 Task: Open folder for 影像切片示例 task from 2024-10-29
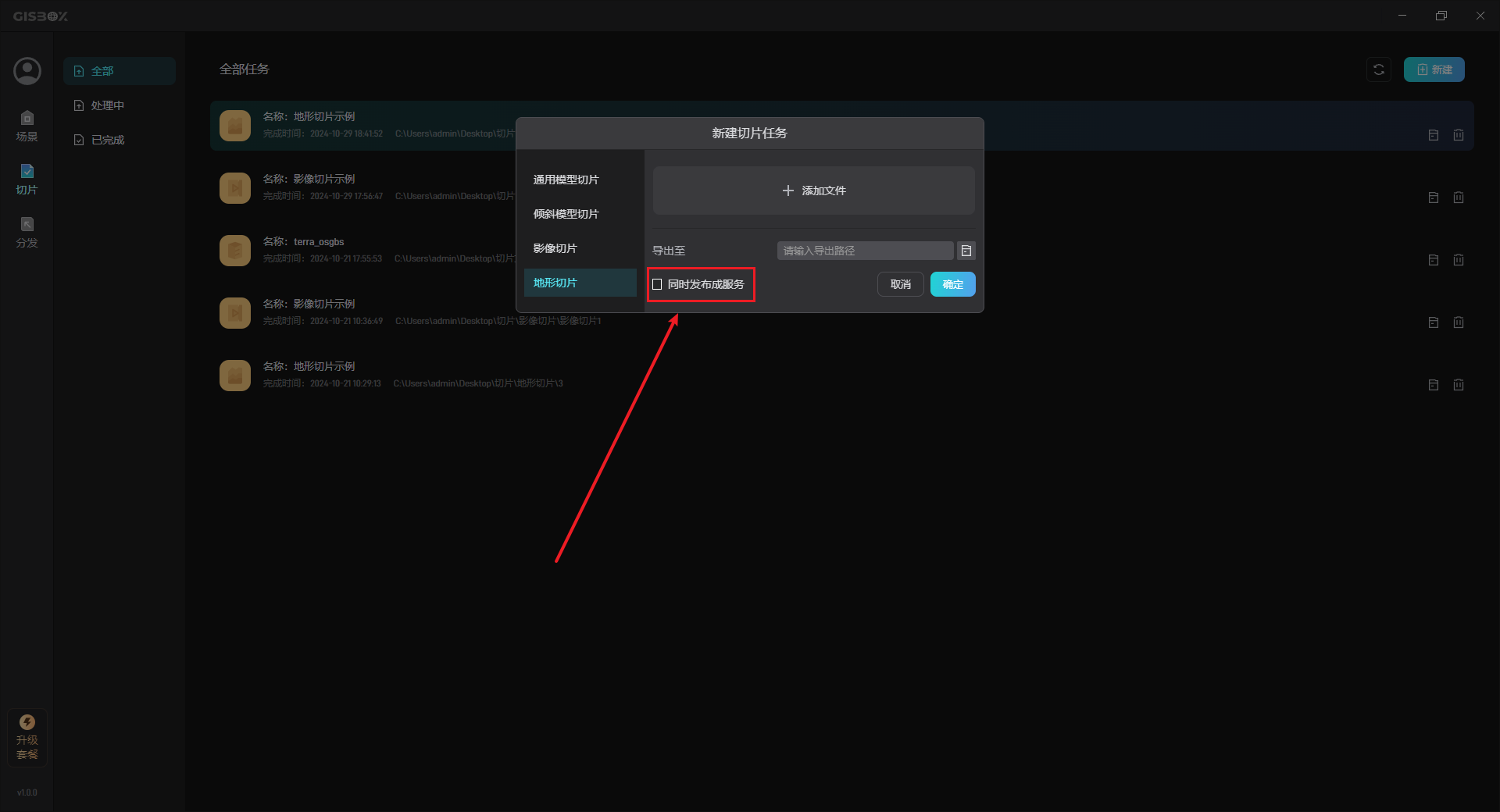1434,198
